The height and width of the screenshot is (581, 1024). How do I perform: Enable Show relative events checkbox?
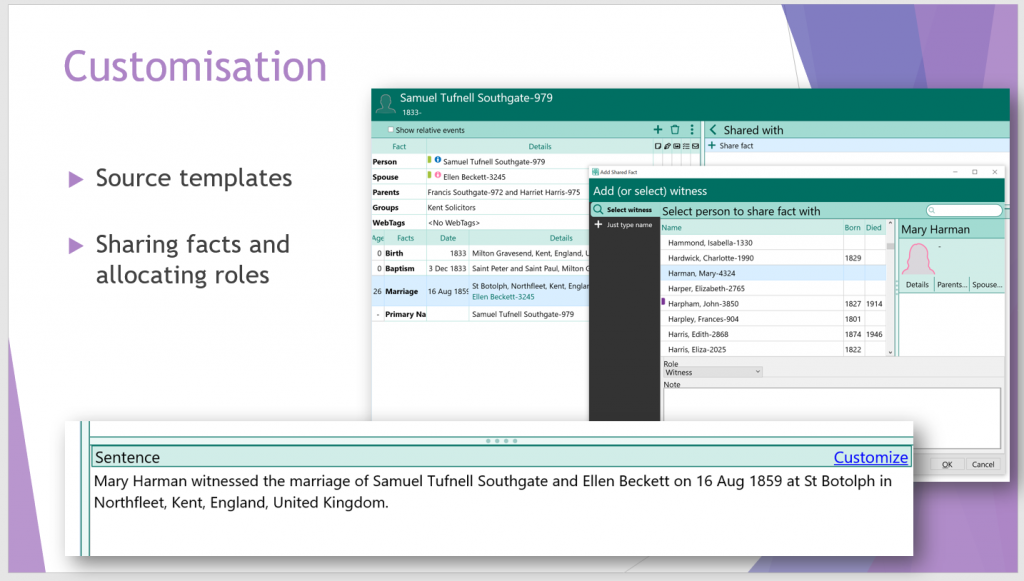click(x=391, y=130)
